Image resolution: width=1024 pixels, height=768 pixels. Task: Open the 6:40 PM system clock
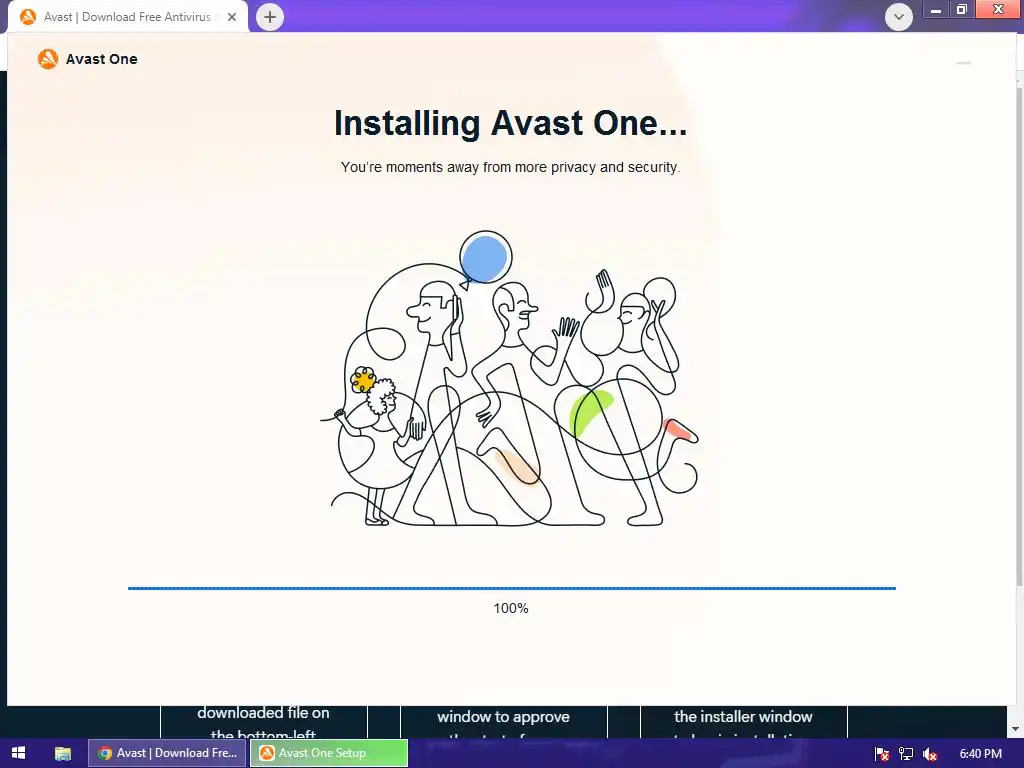[x=980, y=754]
